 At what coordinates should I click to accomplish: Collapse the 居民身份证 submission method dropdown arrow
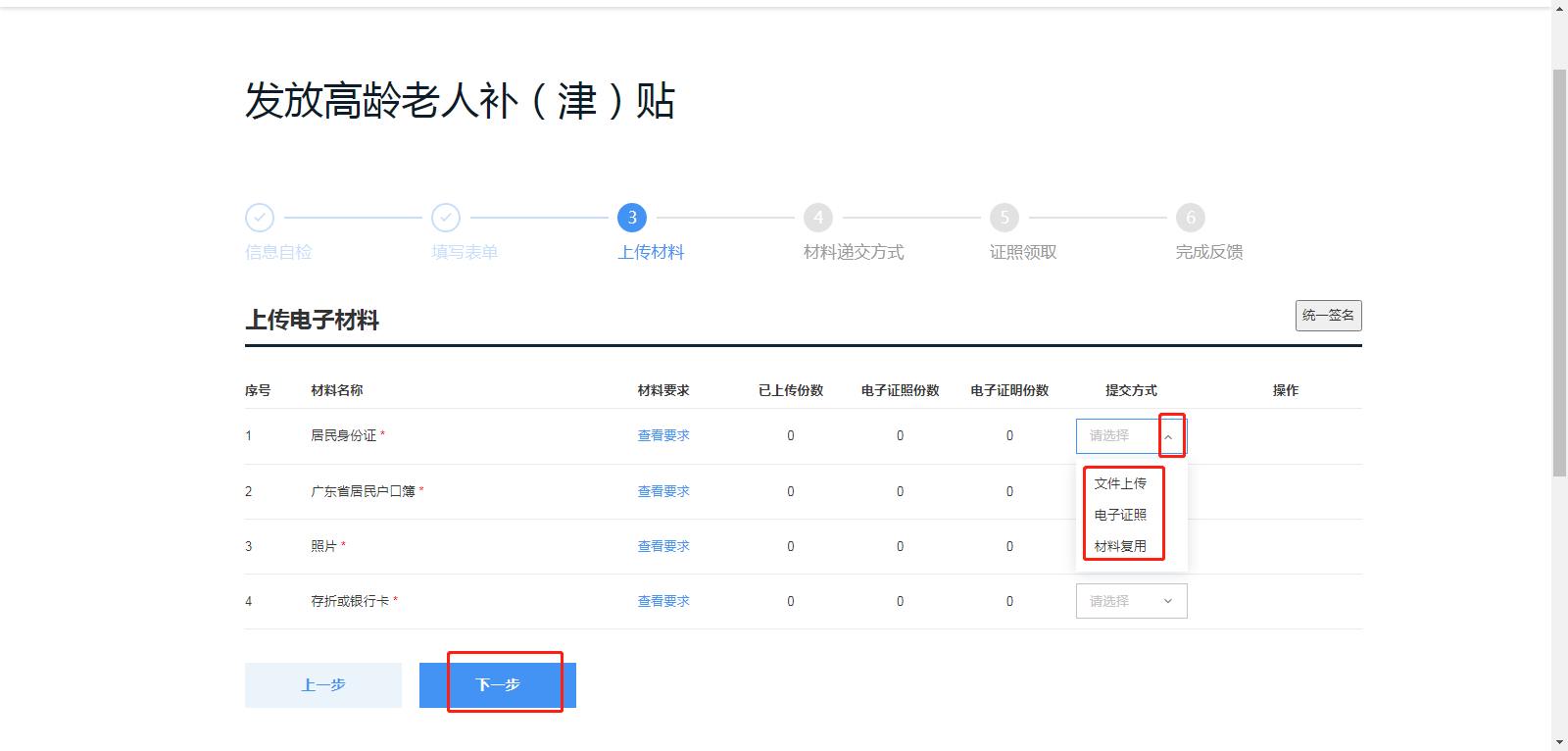[x=1168, y=436]
